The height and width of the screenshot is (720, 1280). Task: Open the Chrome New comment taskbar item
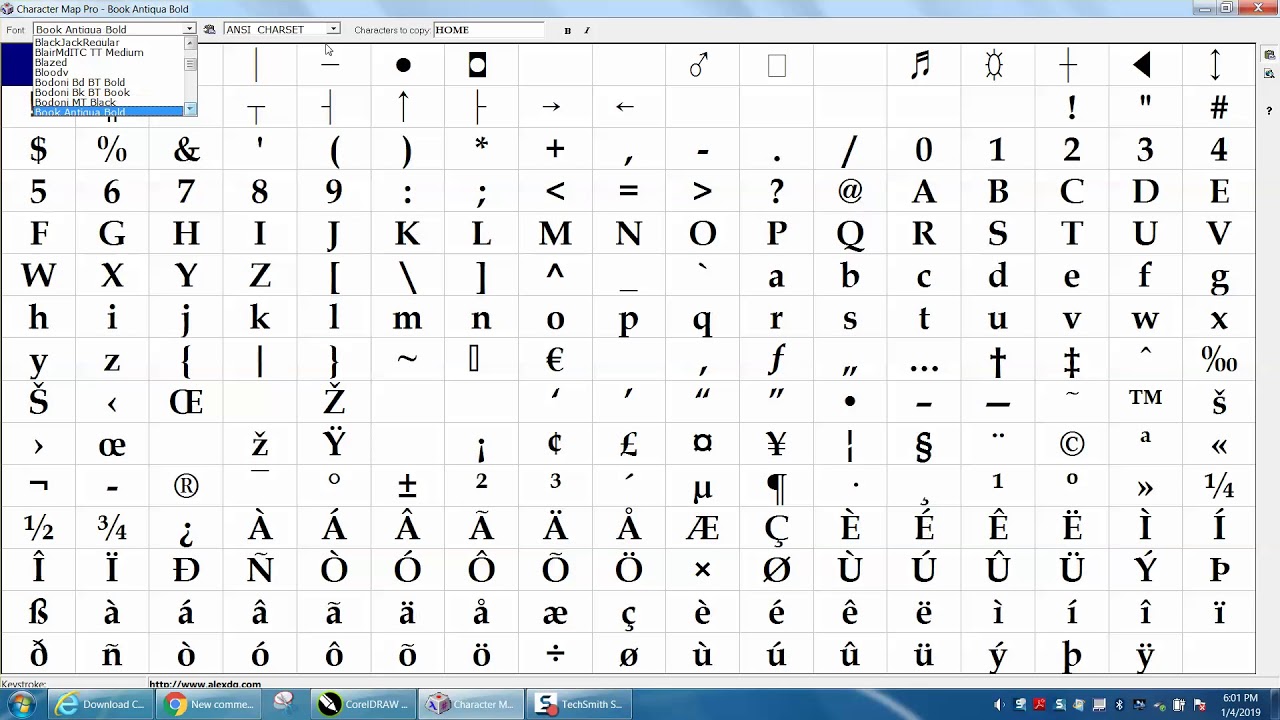click(x=210, y=704)
